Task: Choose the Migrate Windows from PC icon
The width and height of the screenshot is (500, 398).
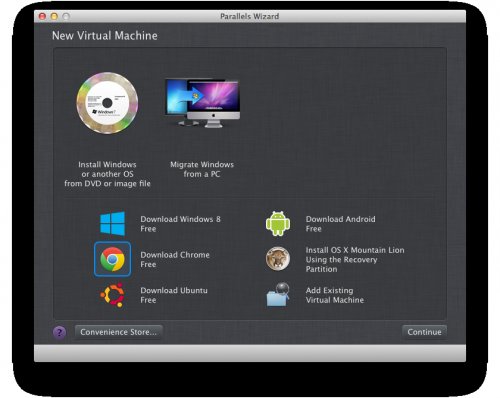Action: pyautogui.click(x=202, y=103)
